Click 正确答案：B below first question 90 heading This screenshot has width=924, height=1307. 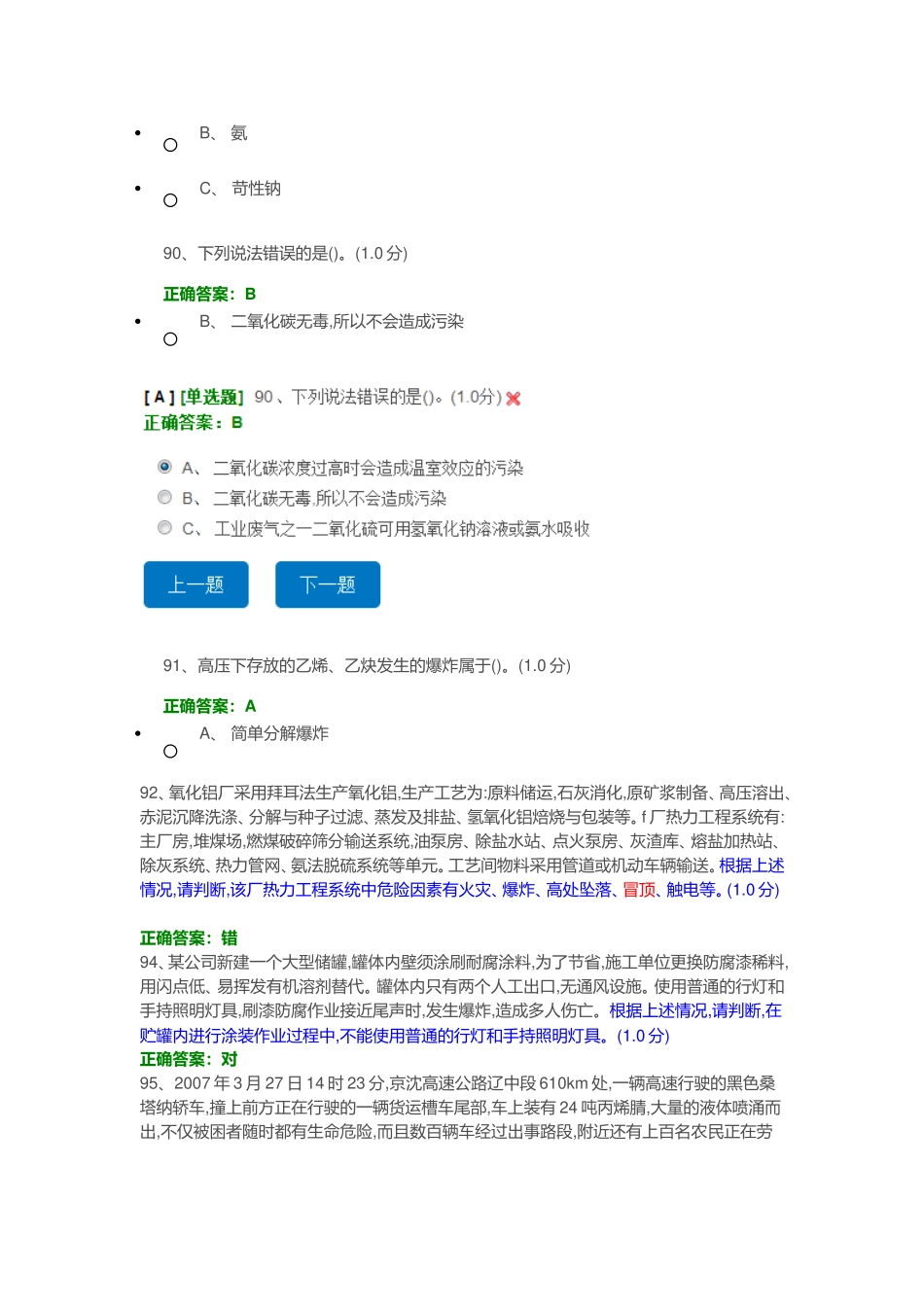209,294
